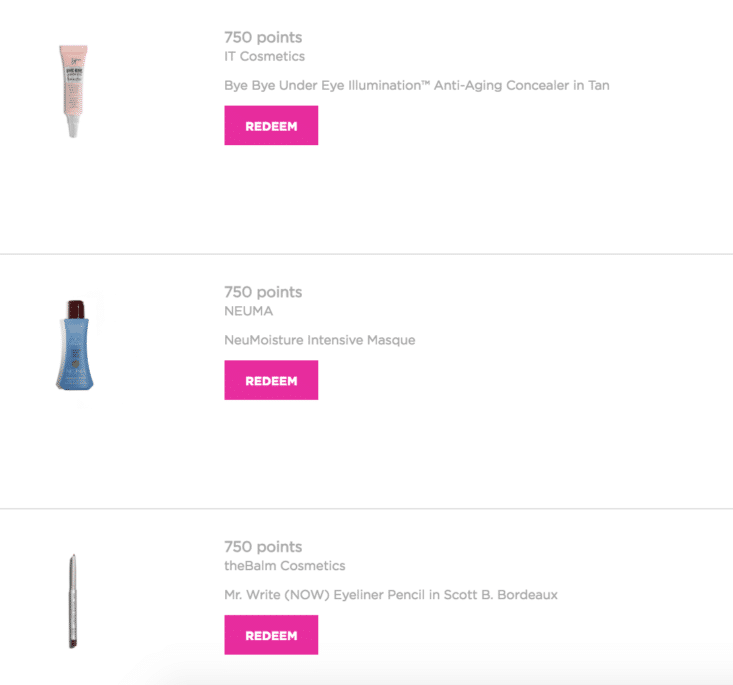The width and height of the screenshot is (733, 685).
Task: Click 750 points above IT Cosmetics
Action: tap(263, 37)
